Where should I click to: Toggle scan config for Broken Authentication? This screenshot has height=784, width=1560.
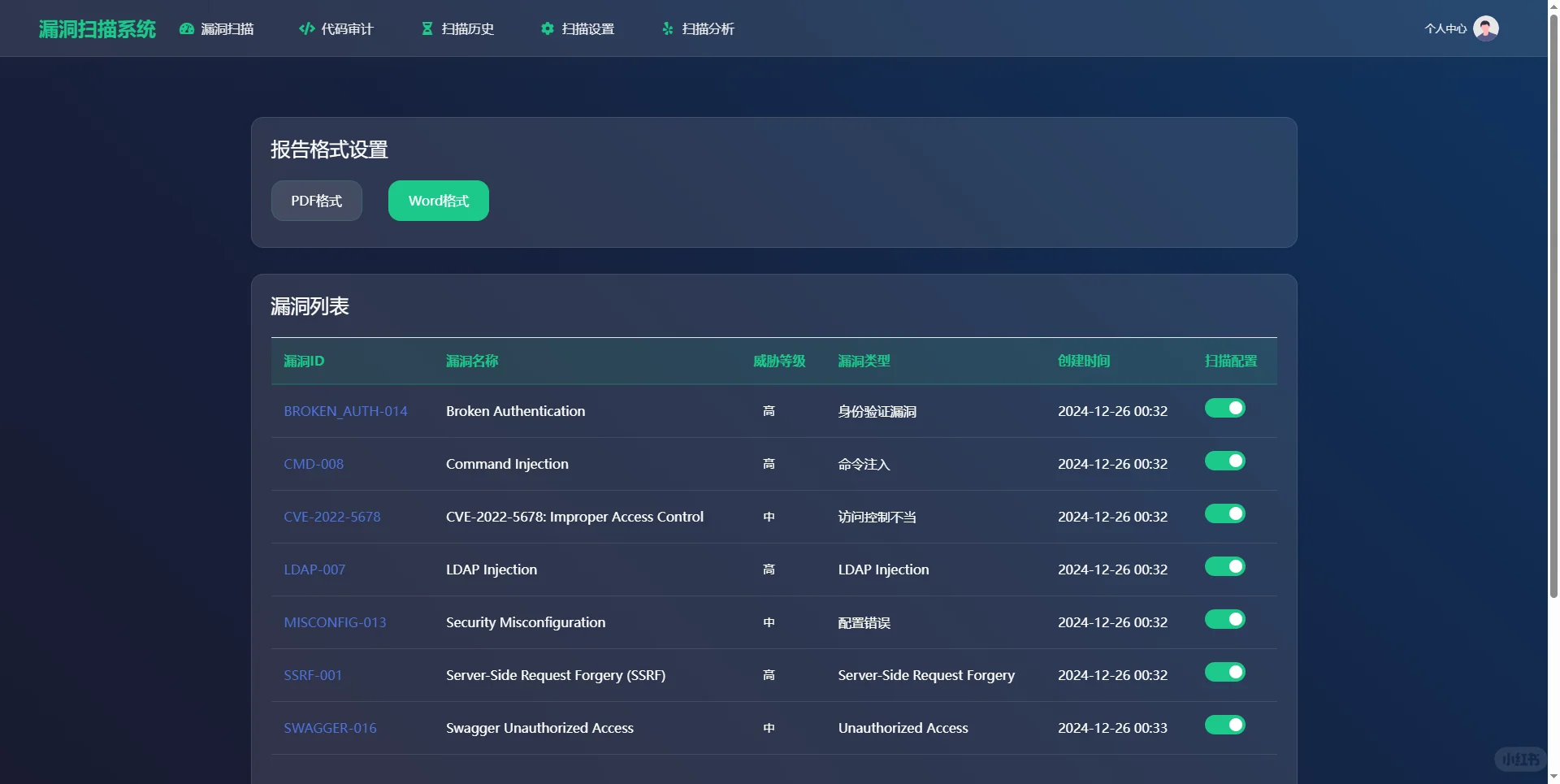1225,408
